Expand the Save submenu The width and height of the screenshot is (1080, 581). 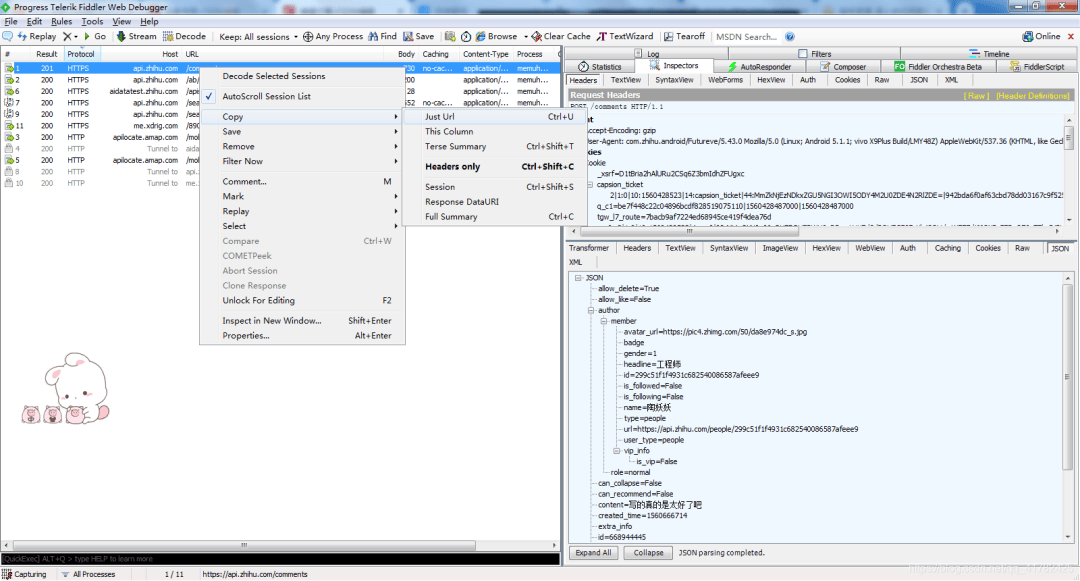(302, 131)
